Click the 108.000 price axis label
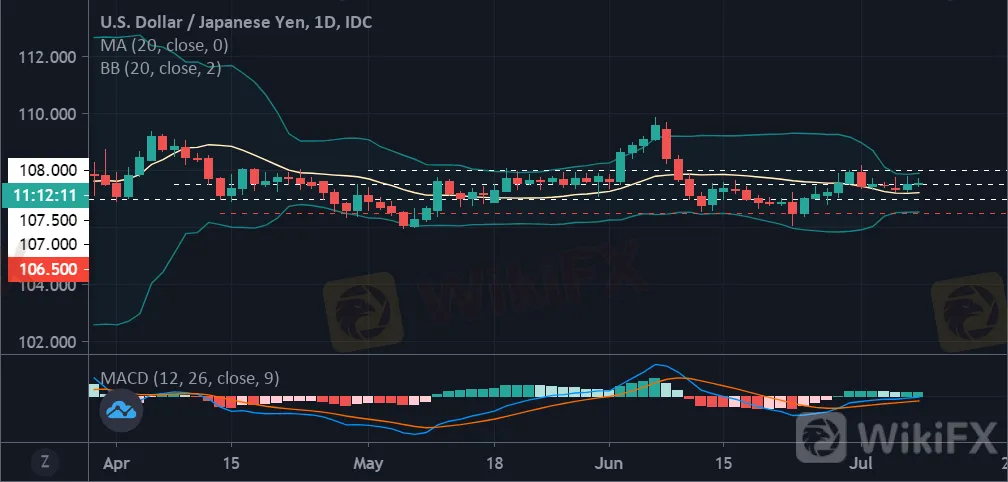This screenshot has width=1008, height=482. [48, 171]
